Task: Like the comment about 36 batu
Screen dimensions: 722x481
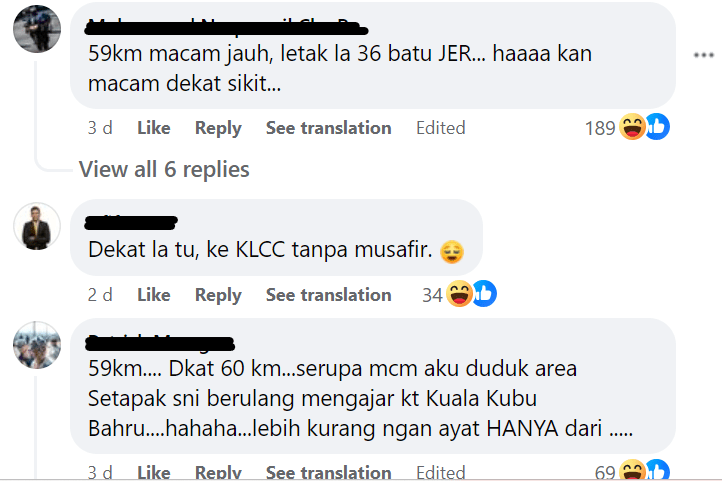Action: (153, 128)
